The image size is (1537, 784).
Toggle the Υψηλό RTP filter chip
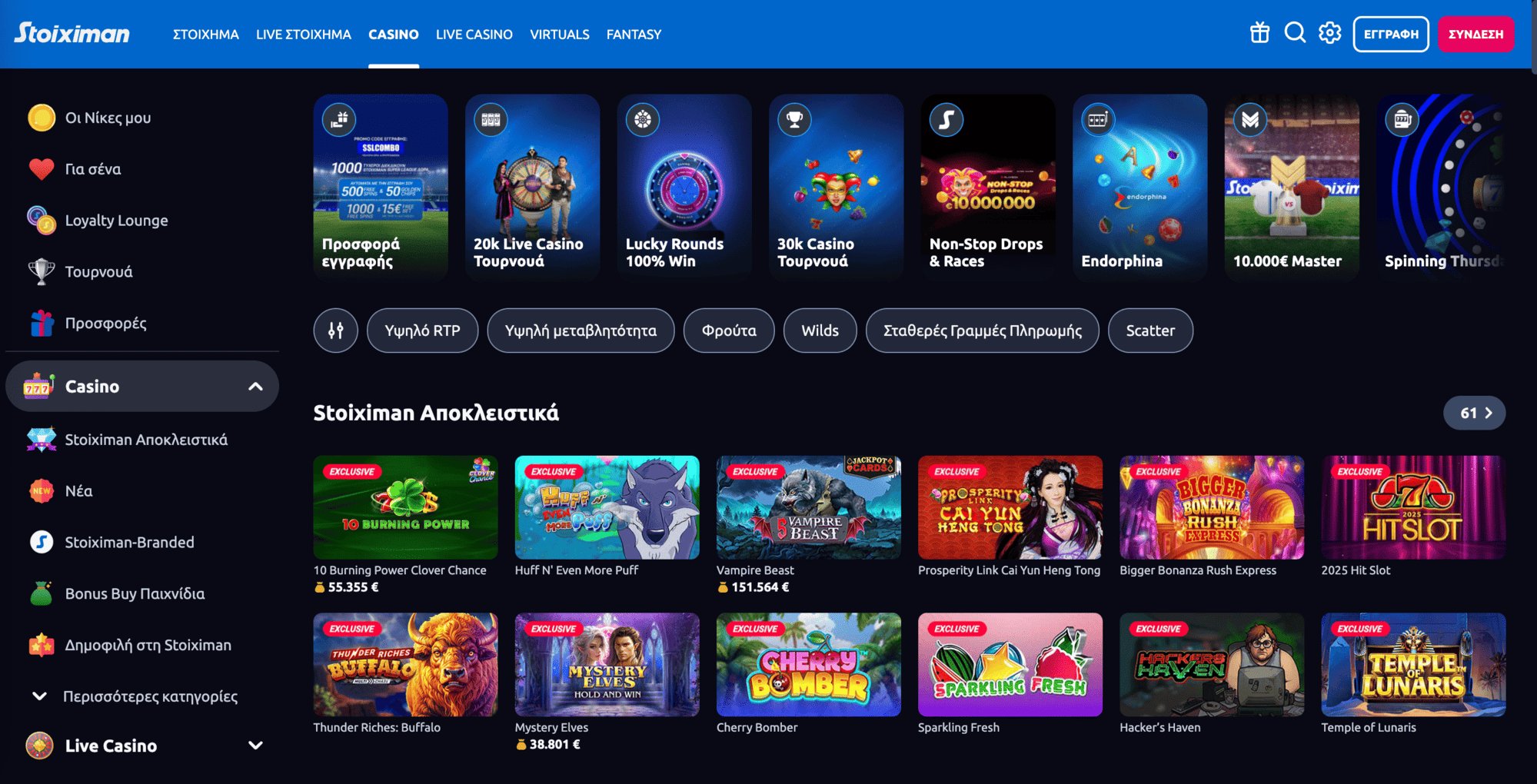(x=422, y=331)
